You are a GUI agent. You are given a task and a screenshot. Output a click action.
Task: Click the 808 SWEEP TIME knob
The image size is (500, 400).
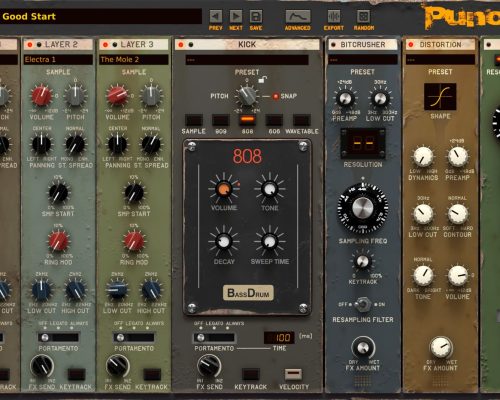coord(270,241)
